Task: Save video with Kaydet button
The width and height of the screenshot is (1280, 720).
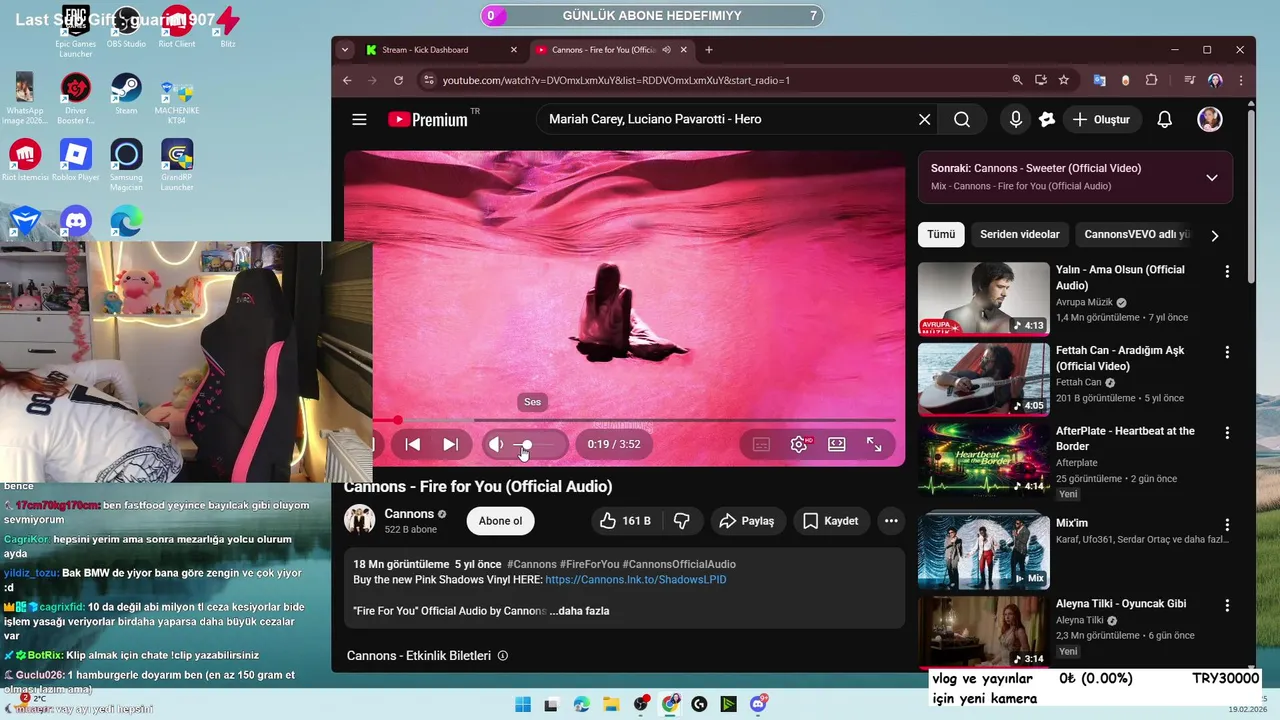Action: coord(831,521)
